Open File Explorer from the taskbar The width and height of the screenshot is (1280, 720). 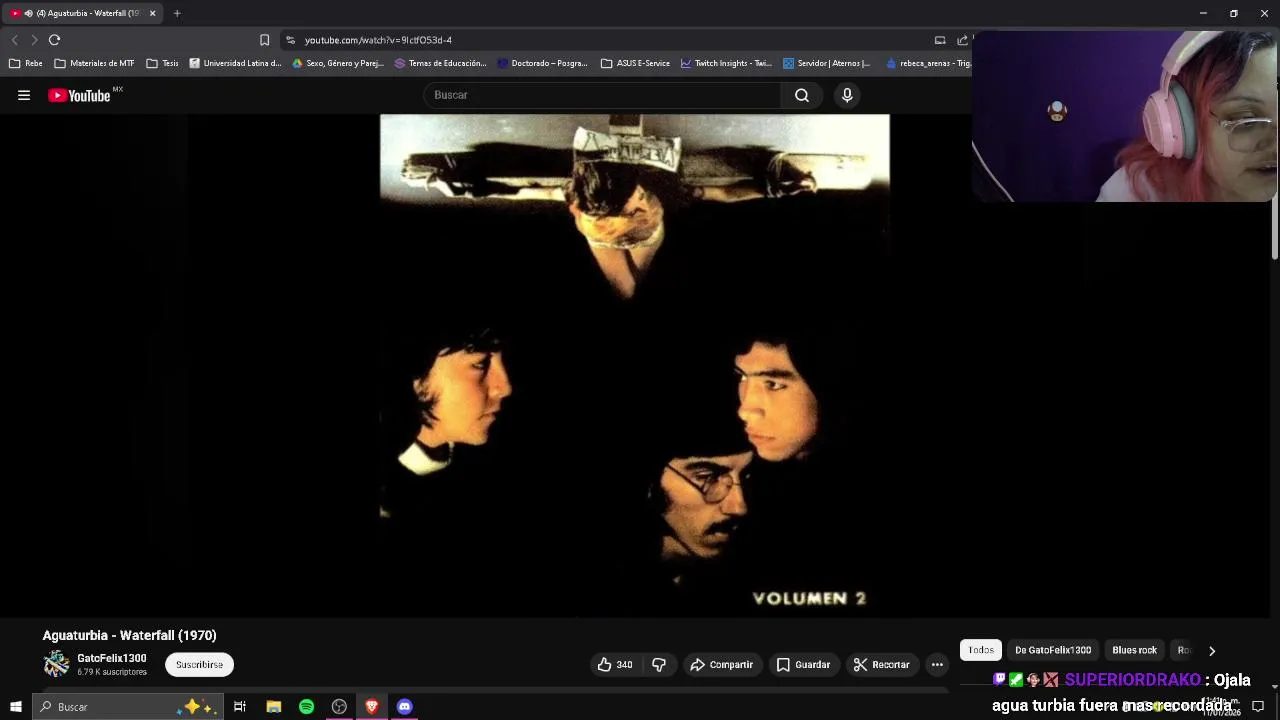[273, 707]
